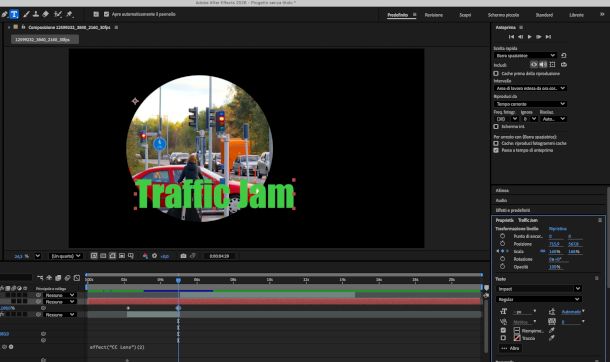Viewport: 610px width, 362px height.
Task: Switch to Predefinito workspace
Action: 398,15
